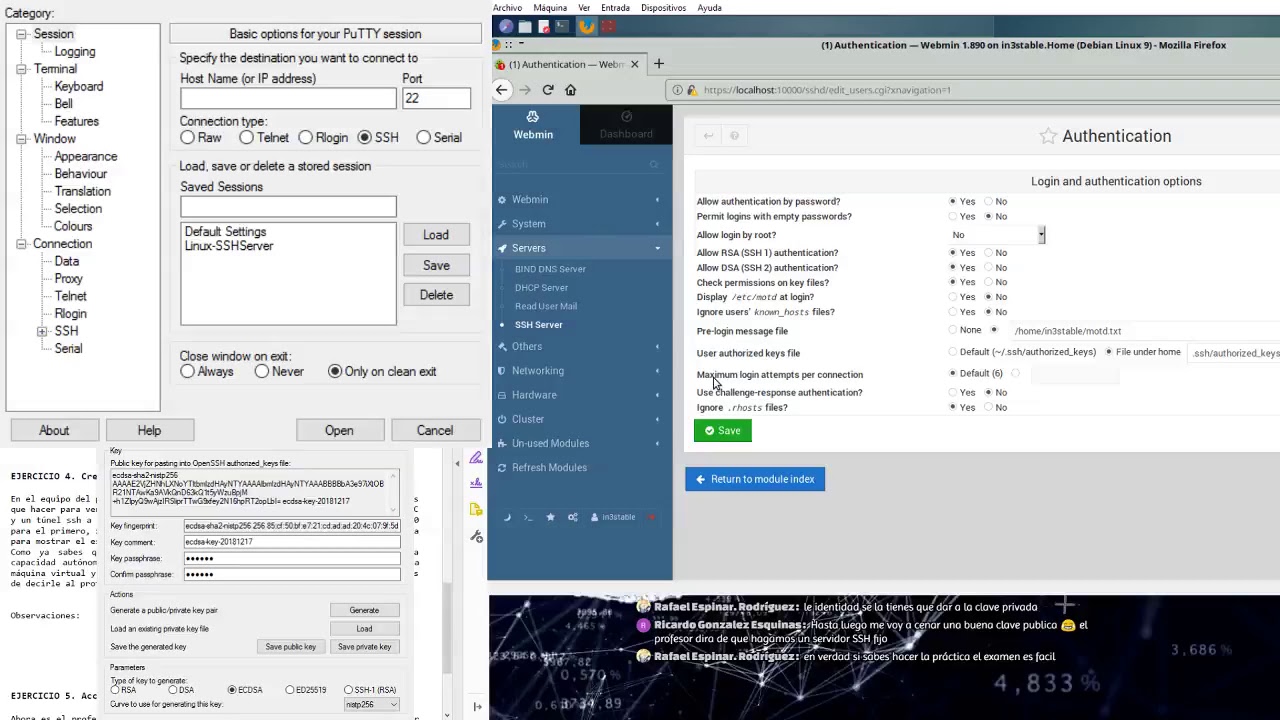Choose Always close window on exit

tap(188, 372)
